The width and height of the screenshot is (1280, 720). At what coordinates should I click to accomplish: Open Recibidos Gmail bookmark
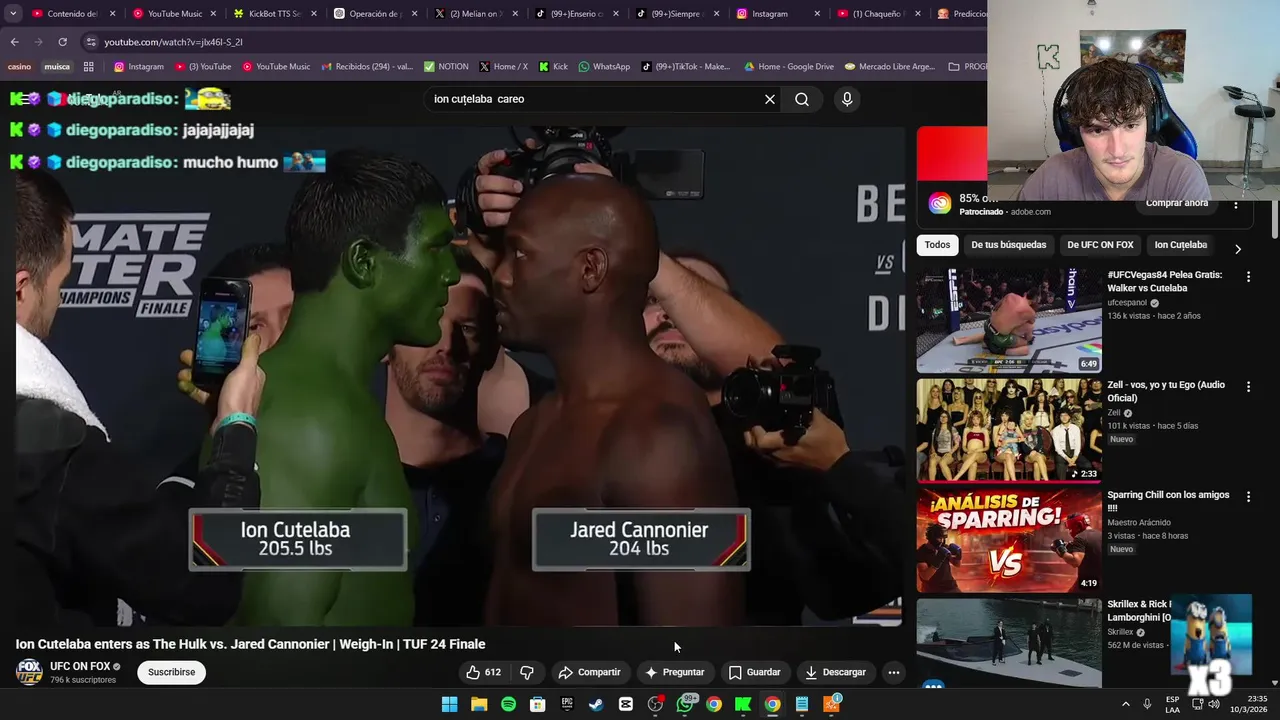click(368, 67)
